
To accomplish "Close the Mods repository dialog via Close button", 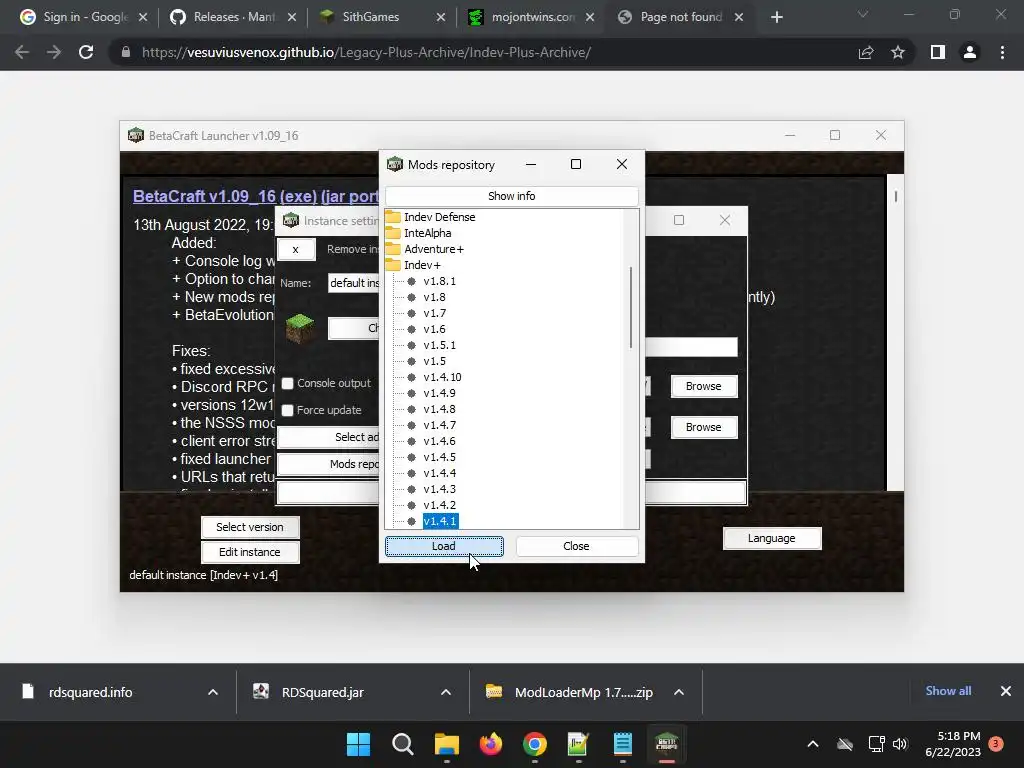I will (576, 546).
